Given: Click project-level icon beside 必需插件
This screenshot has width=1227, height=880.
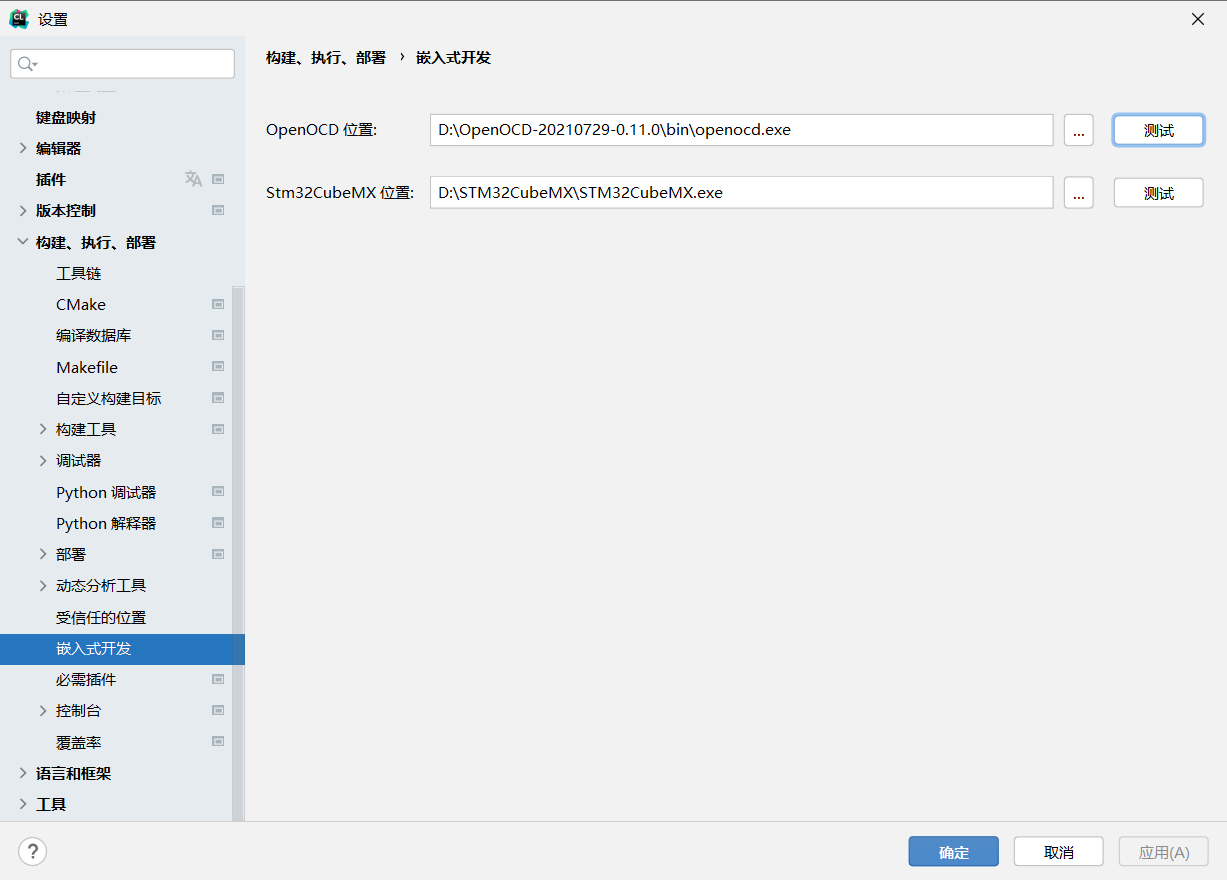Looking at the screenshot, I should click(x=218, y=679).
